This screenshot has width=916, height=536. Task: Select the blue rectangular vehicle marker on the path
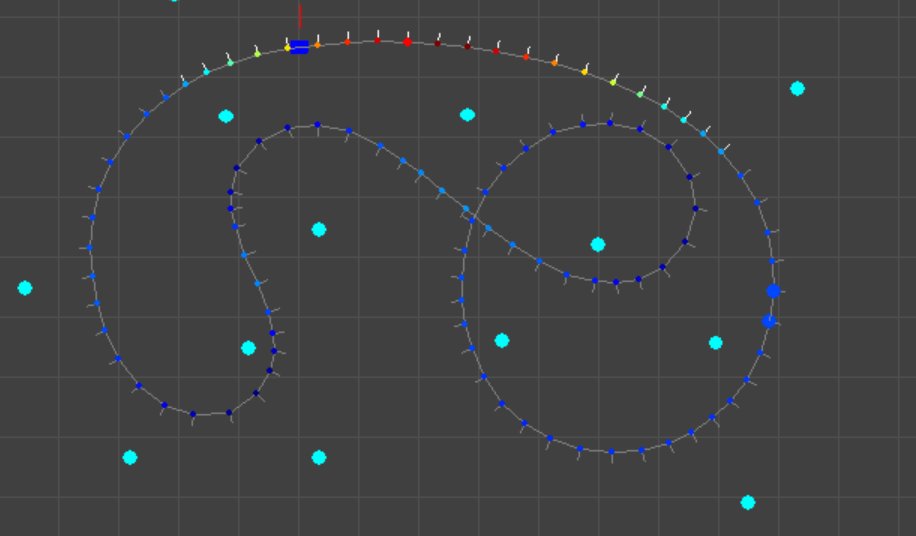(299, 47)
